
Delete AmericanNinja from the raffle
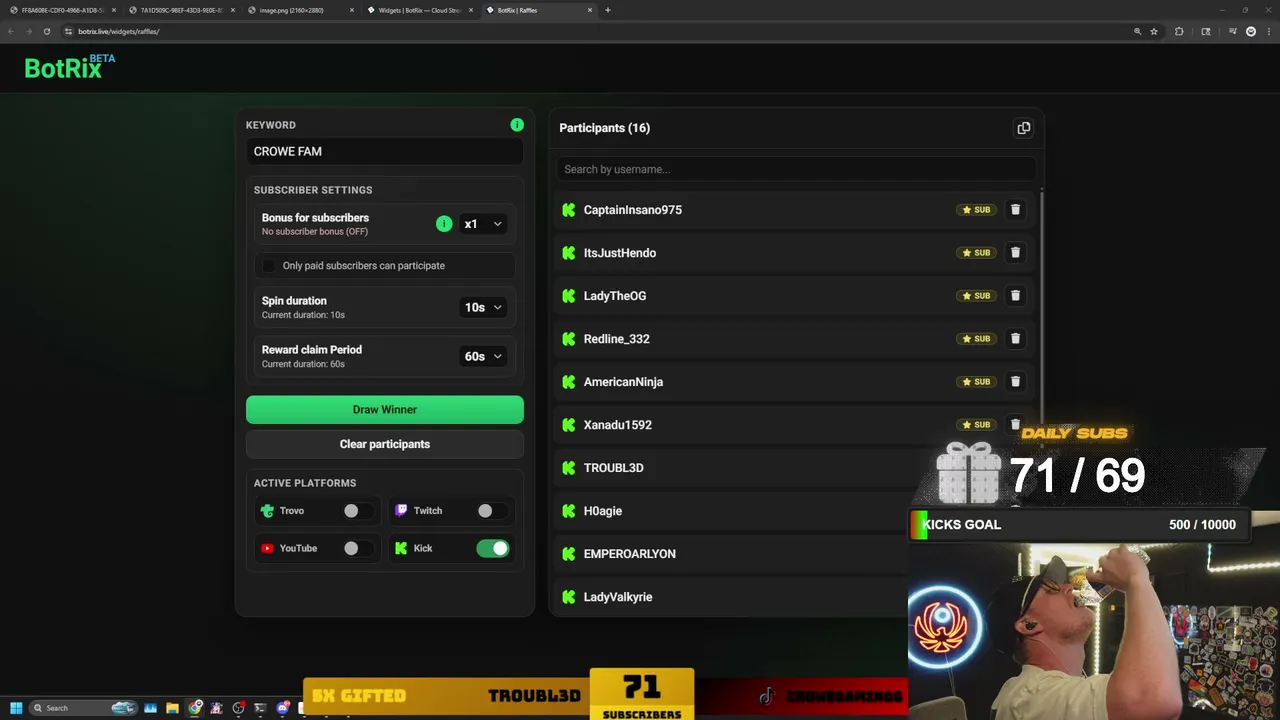tap(1015, 382)
